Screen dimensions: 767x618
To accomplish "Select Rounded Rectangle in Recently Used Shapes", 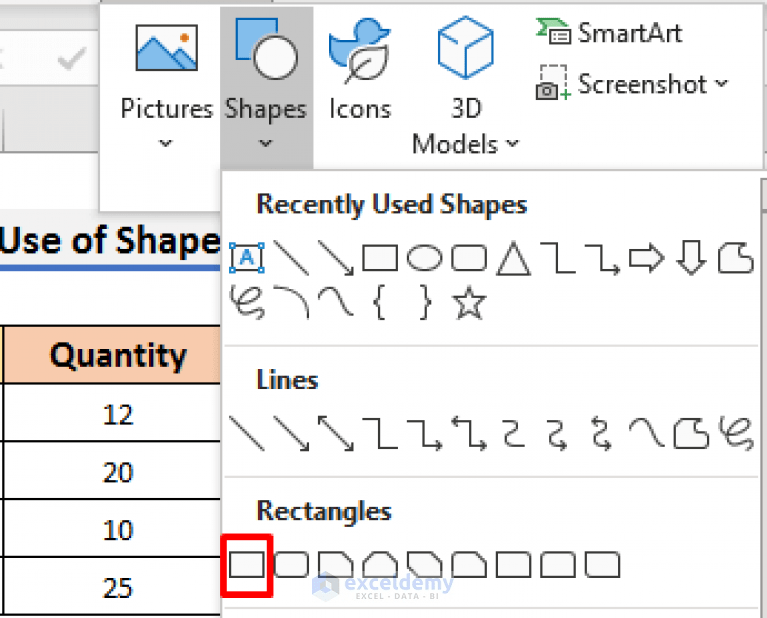I will [x=469, y=257].
